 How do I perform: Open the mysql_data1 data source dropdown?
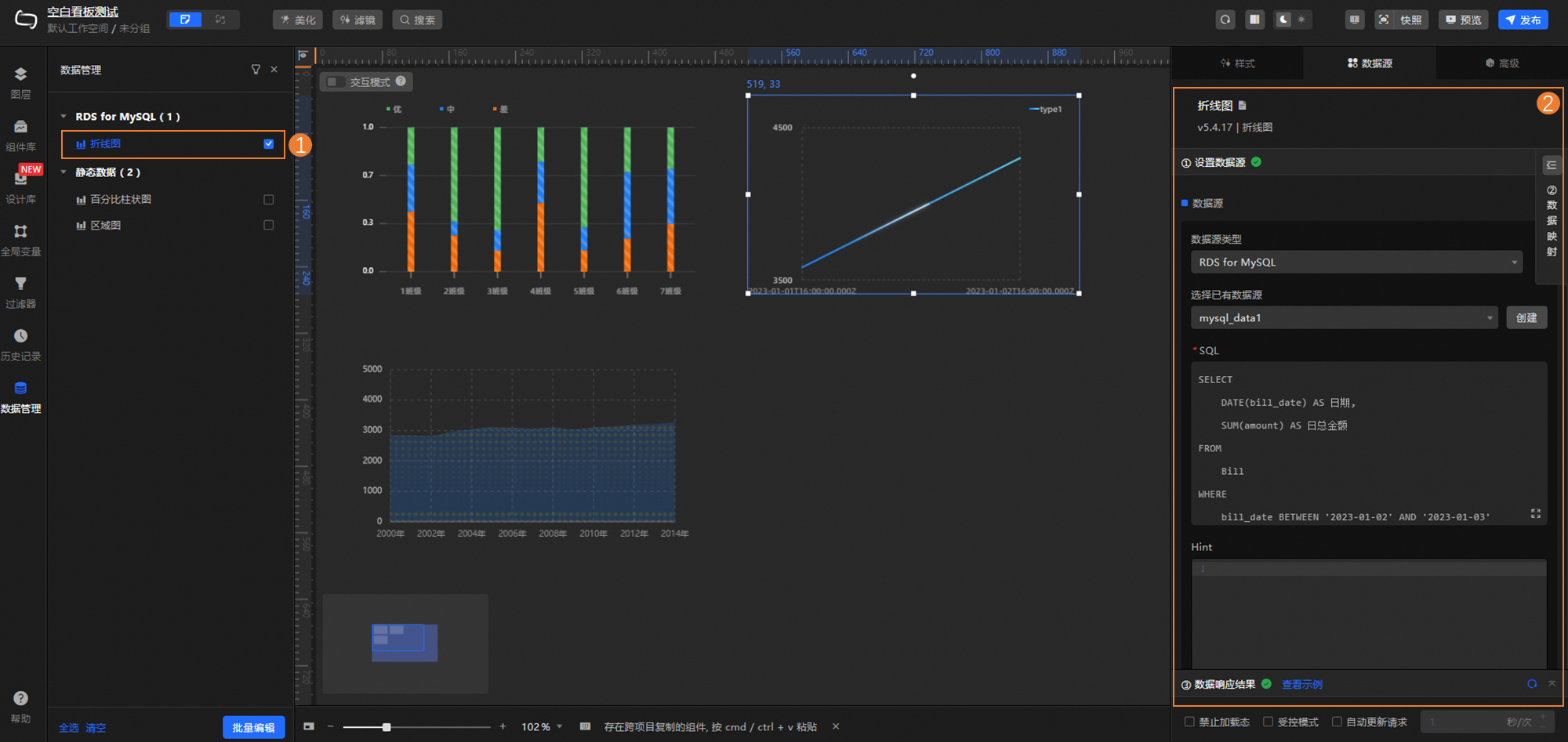[1345, 317]
